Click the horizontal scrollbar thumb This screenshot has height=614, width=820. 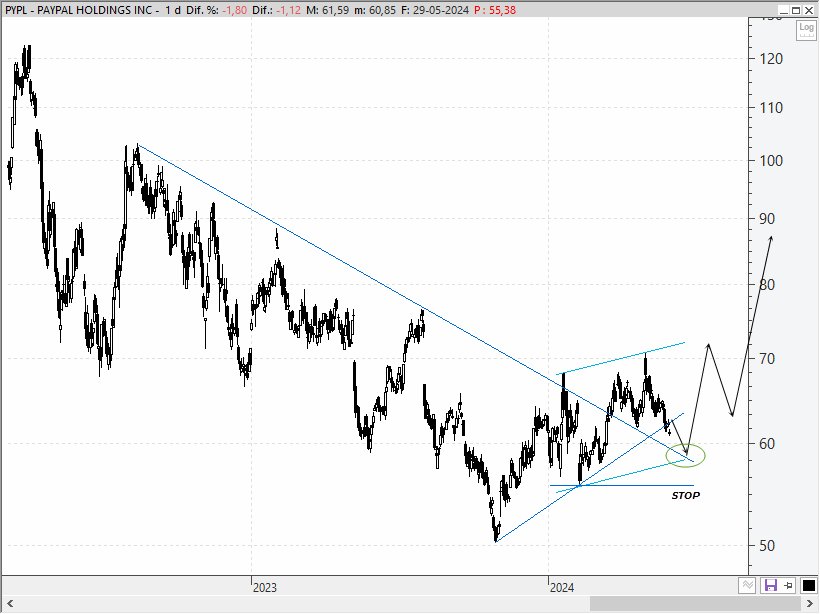(x=694, y=604)
